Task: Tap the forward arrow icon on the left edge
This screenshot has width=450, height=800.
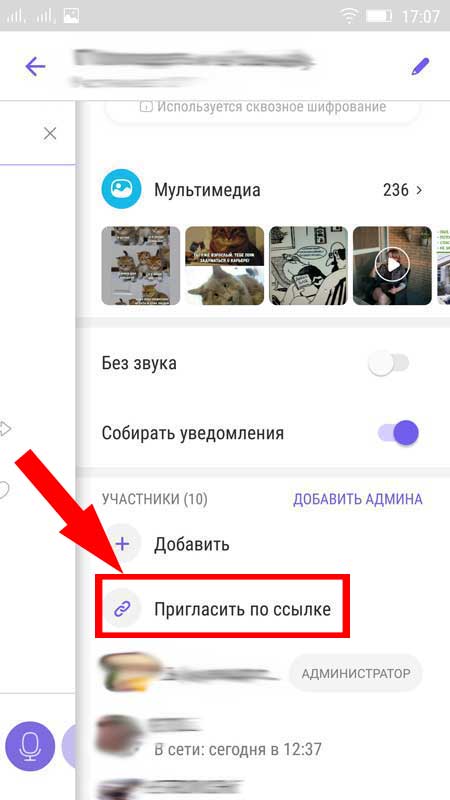Action: pyautogui.click(x=5, y=429)
